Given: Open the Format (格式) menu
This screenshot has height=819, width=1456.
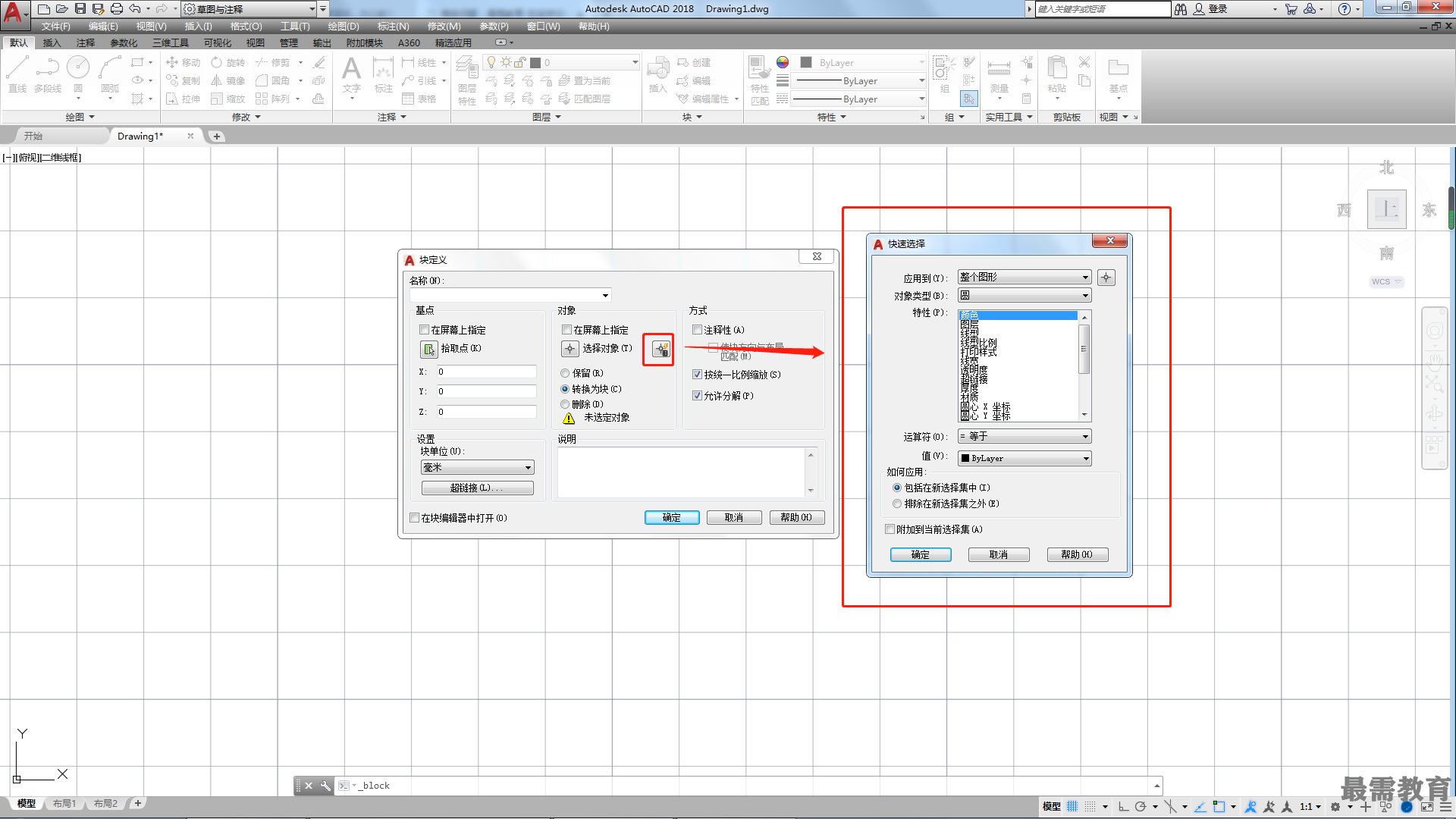Looking at the screenshot, I should click(246, 27).
